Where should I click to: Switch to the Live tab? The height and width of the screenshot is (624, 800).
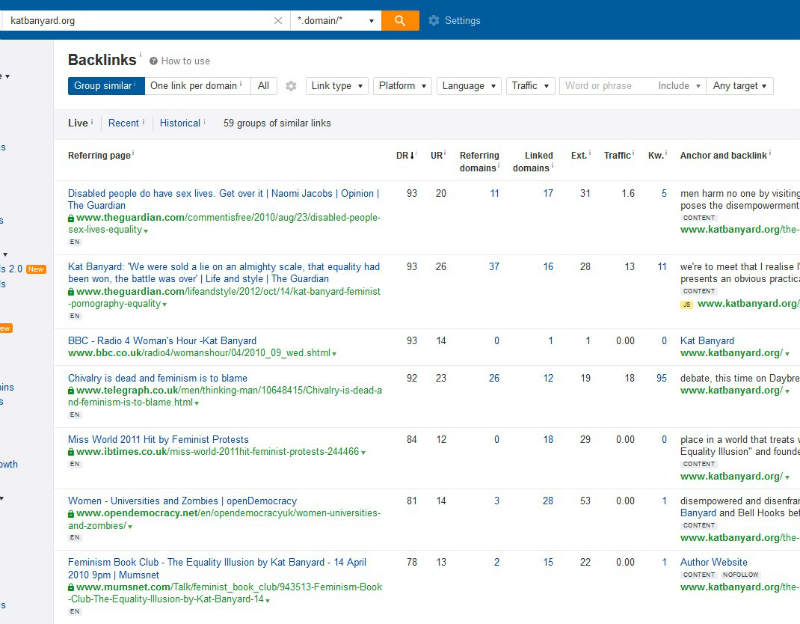(x=78, y=123)
